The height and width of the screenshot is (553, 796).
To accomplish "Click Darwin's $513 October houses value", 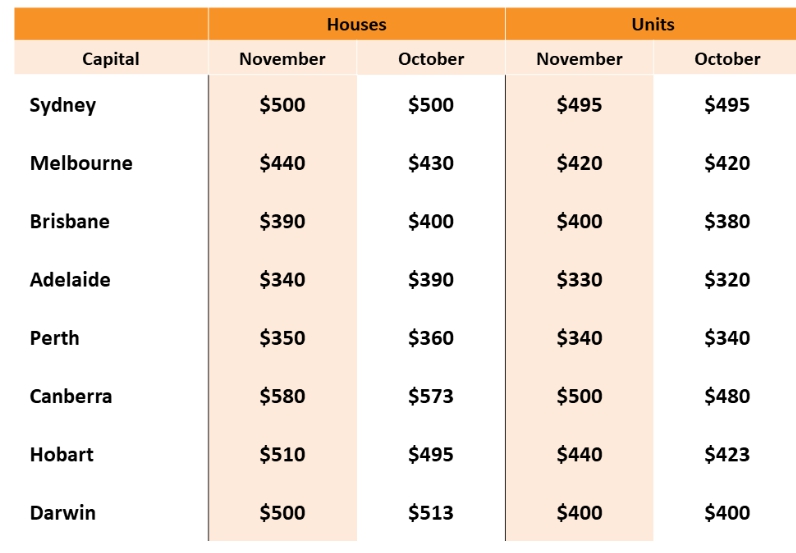I will pos(430,513).
